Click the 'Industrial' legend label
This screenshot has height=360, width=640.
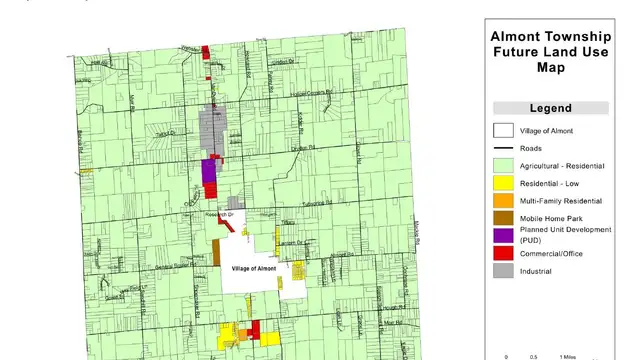[536, 271]
